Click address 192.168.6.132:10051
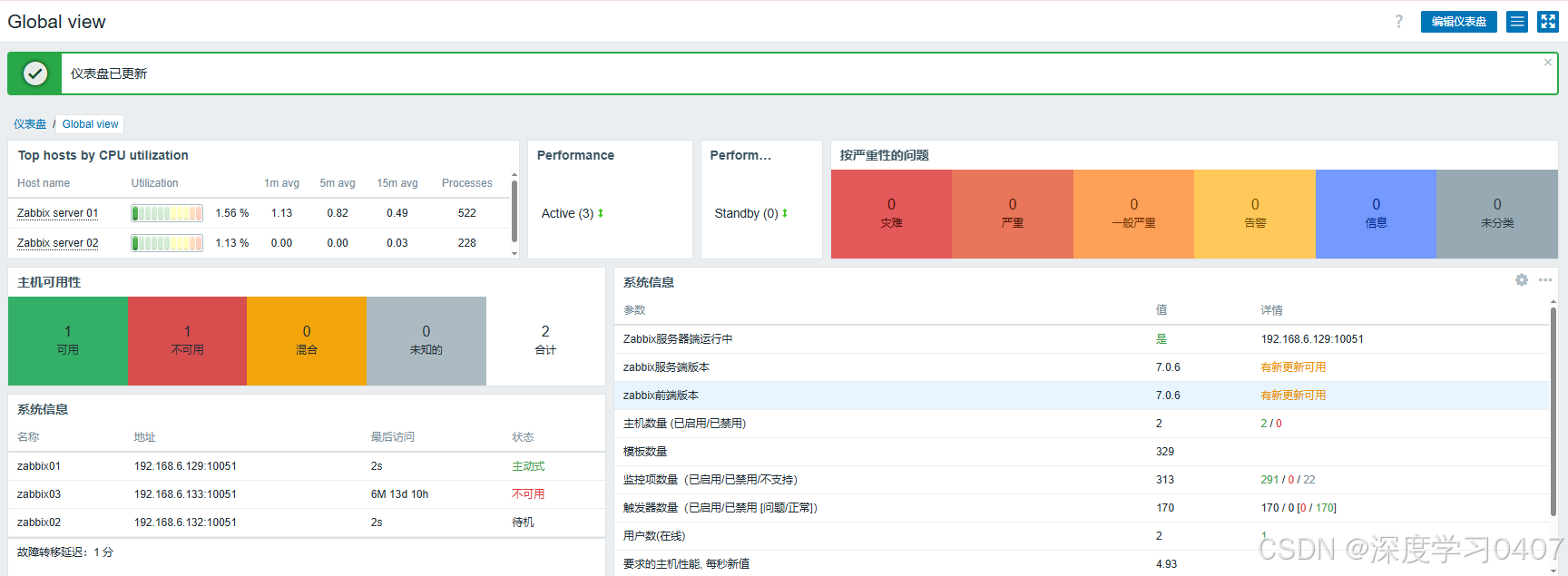This screenshot has height=576, width=1568. (x=185, y=522)
